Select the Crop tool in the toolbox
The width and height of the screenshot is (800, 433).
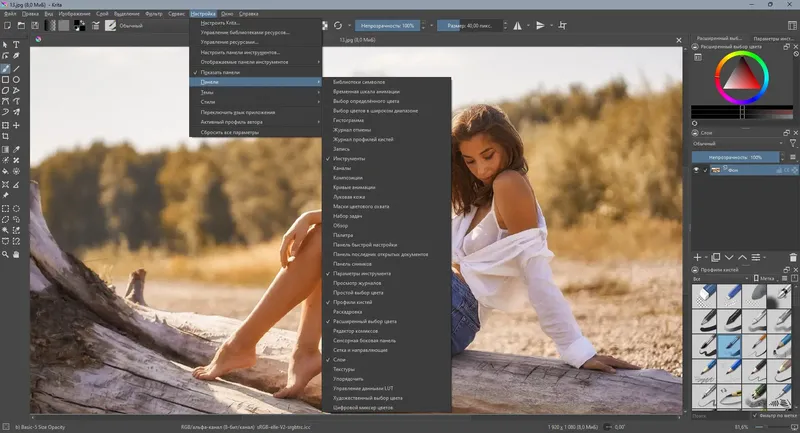6,136
